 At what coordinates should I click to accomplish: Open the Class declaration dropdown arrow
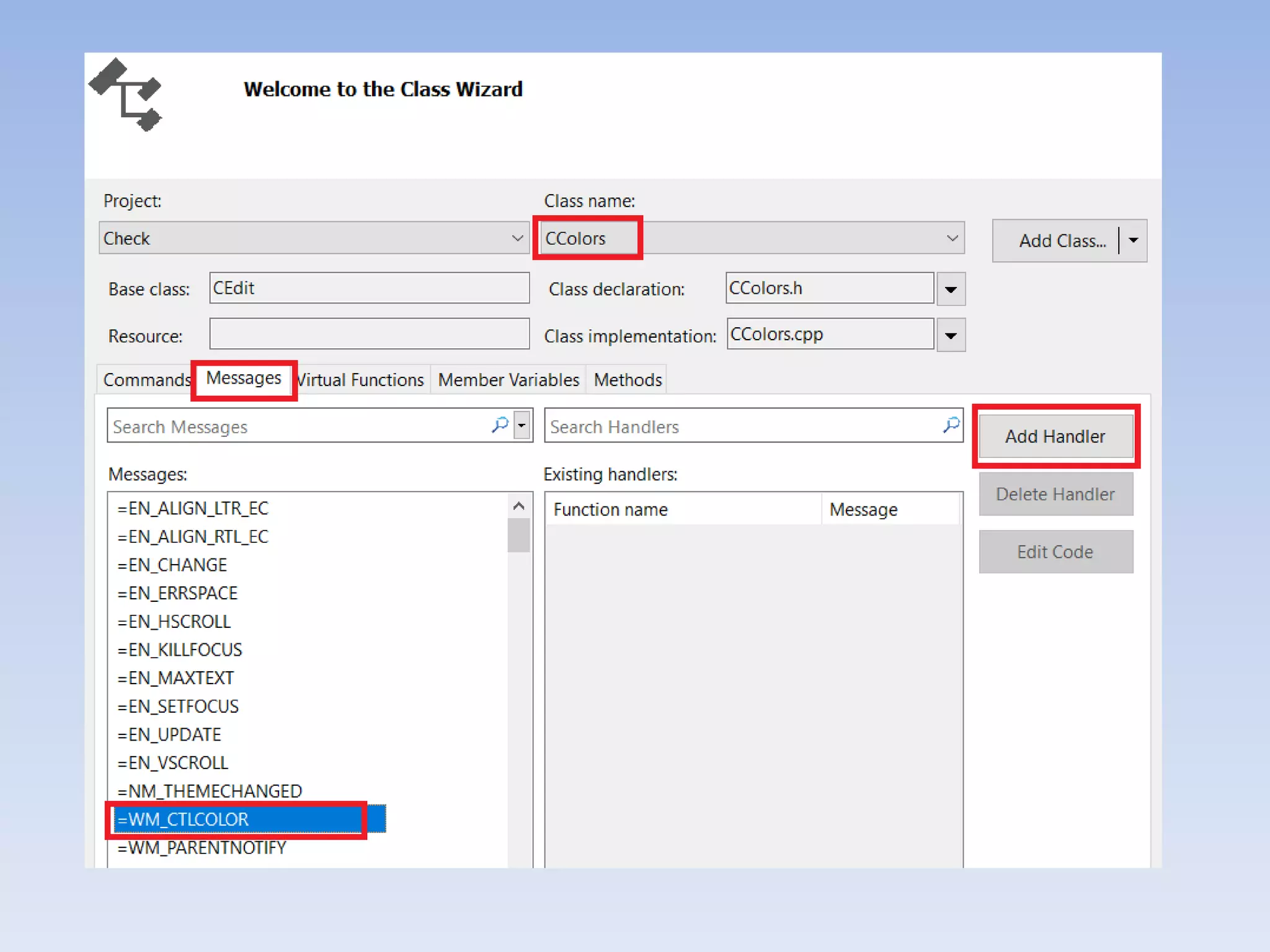click(951, 289)
